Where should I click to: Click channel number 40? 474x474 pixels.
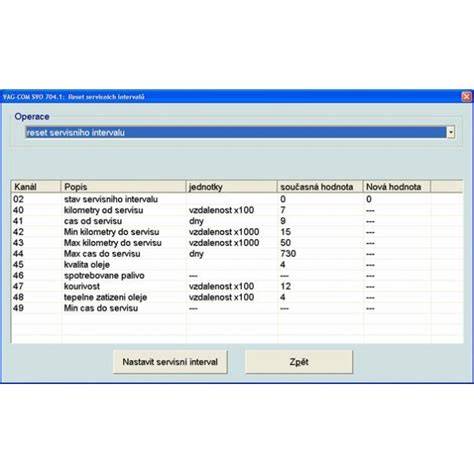click(x=18, y=210)
